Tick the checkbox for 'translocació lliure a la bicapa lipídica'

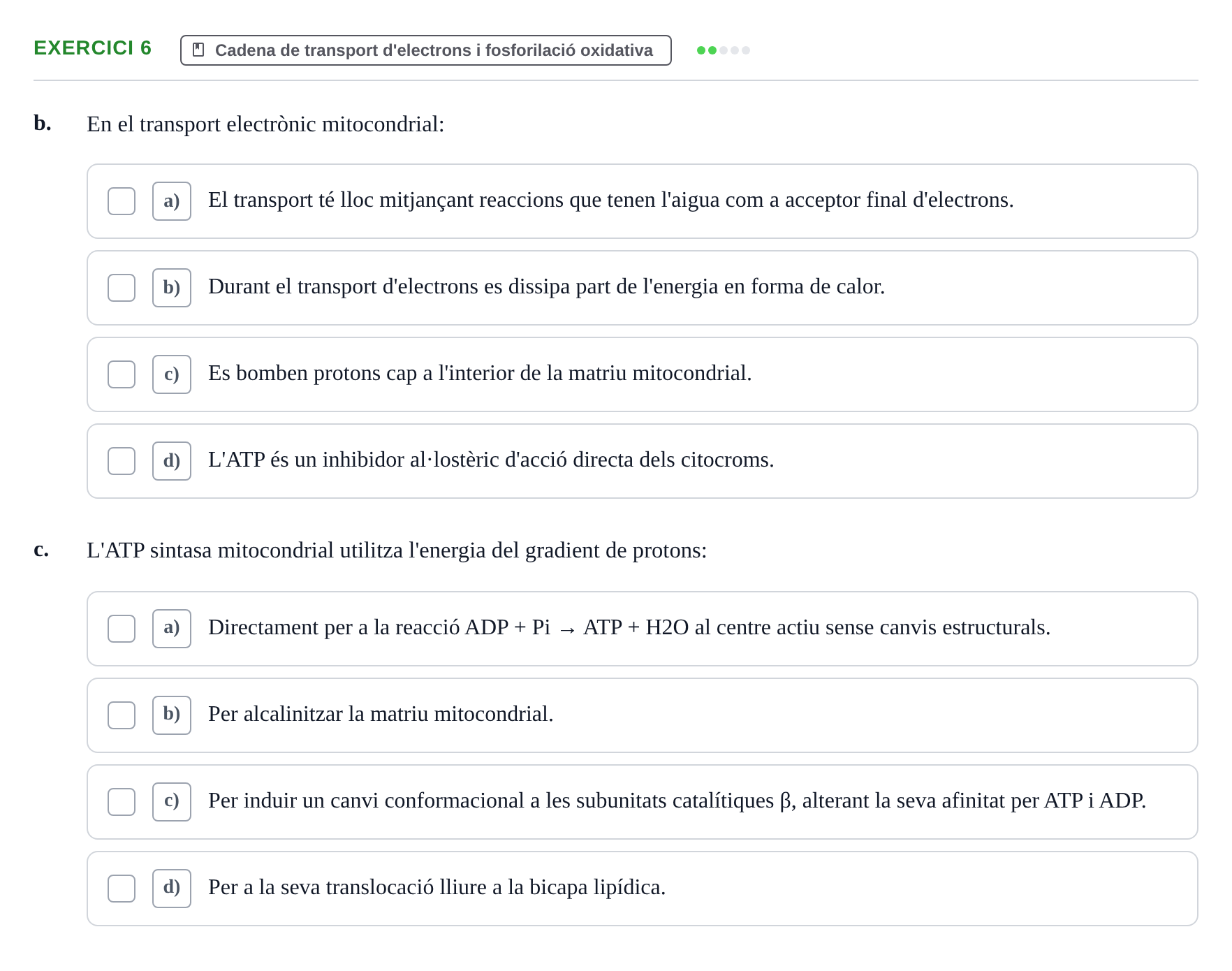point(122,889)
